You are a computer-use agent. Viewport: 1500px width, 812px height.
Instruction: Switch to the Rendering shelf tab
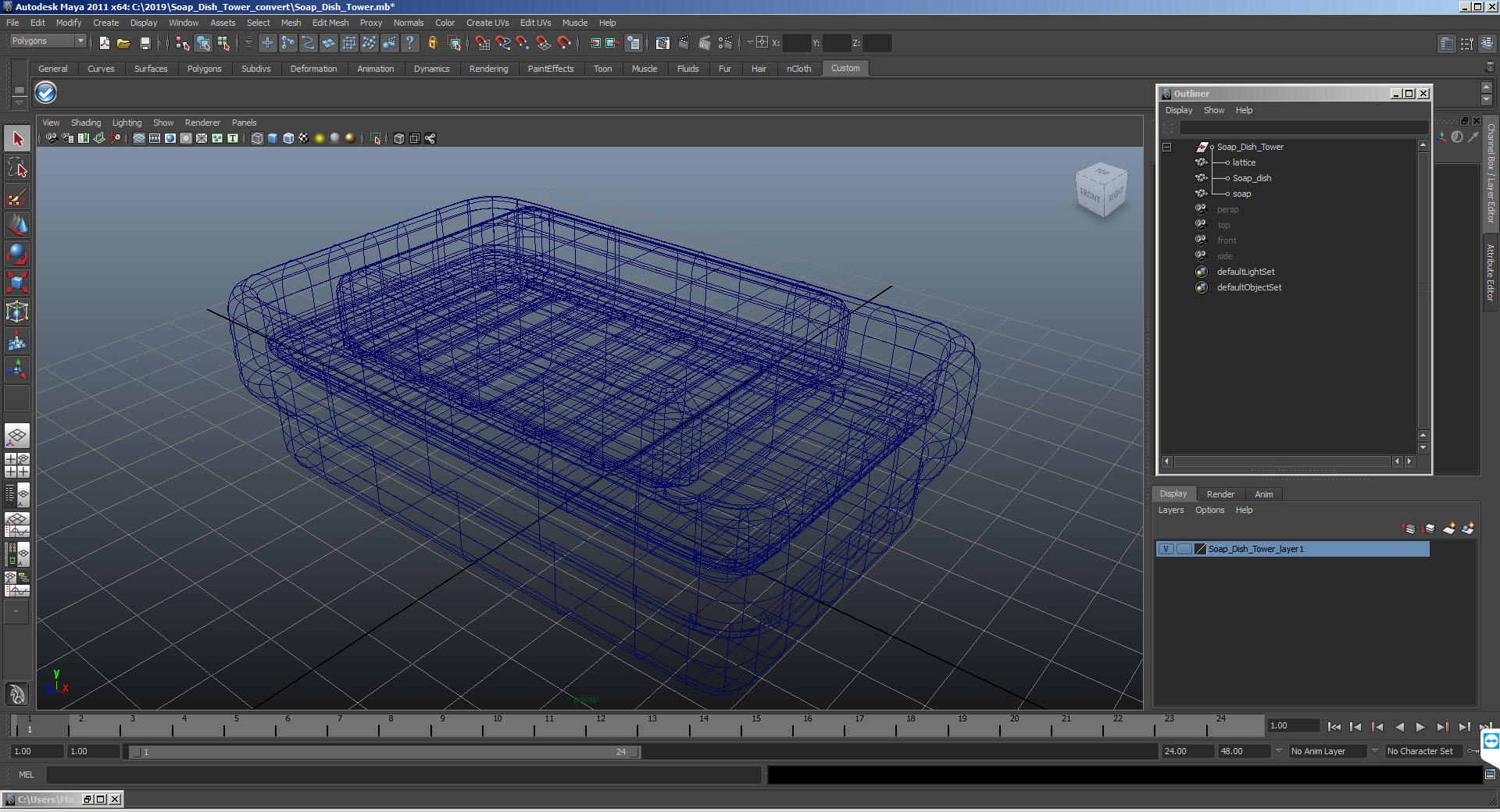pos(488,69)
